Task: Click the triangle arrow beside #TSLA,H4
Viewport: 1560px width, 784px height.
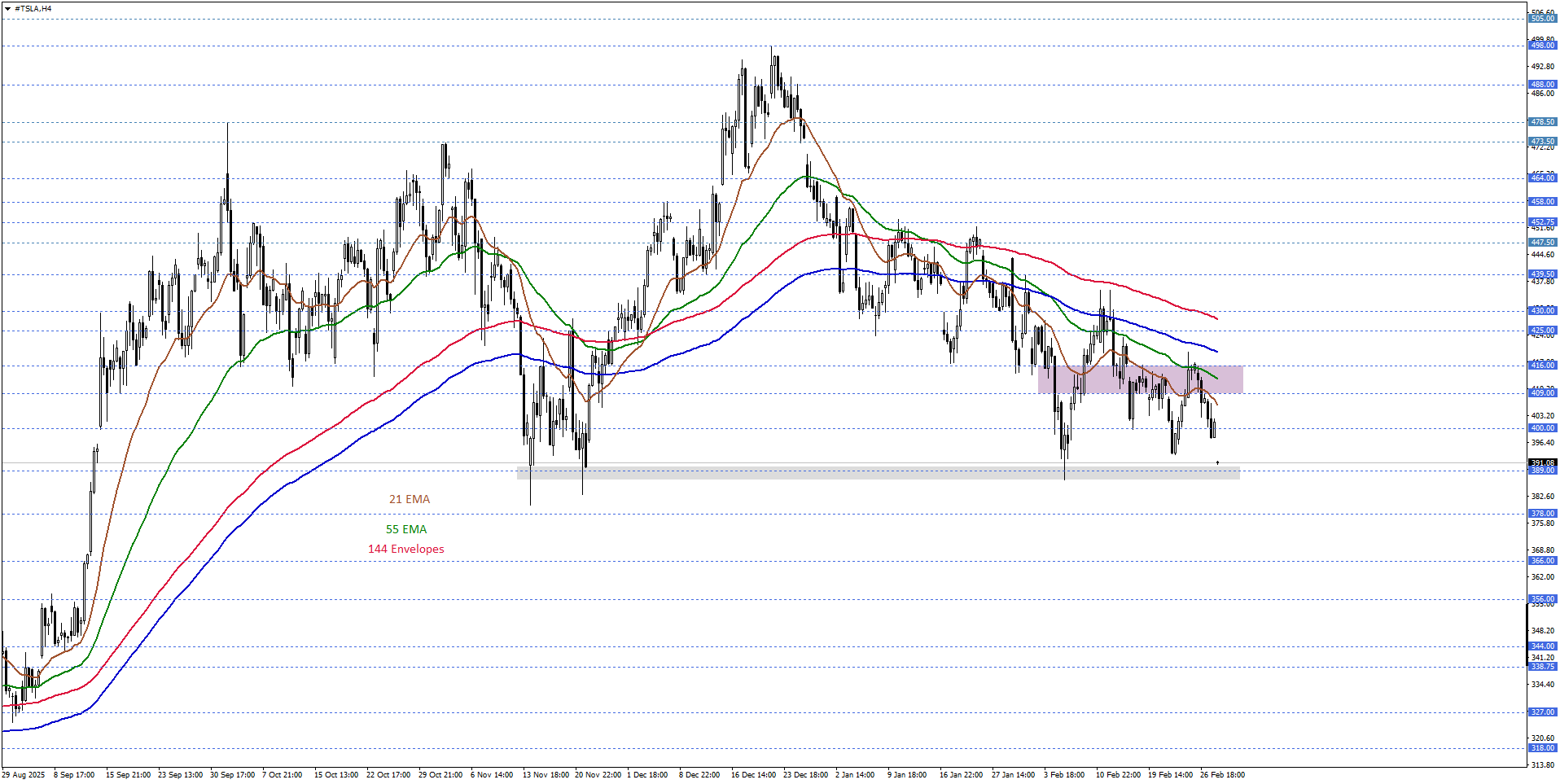Action: [x=8, y=8]
